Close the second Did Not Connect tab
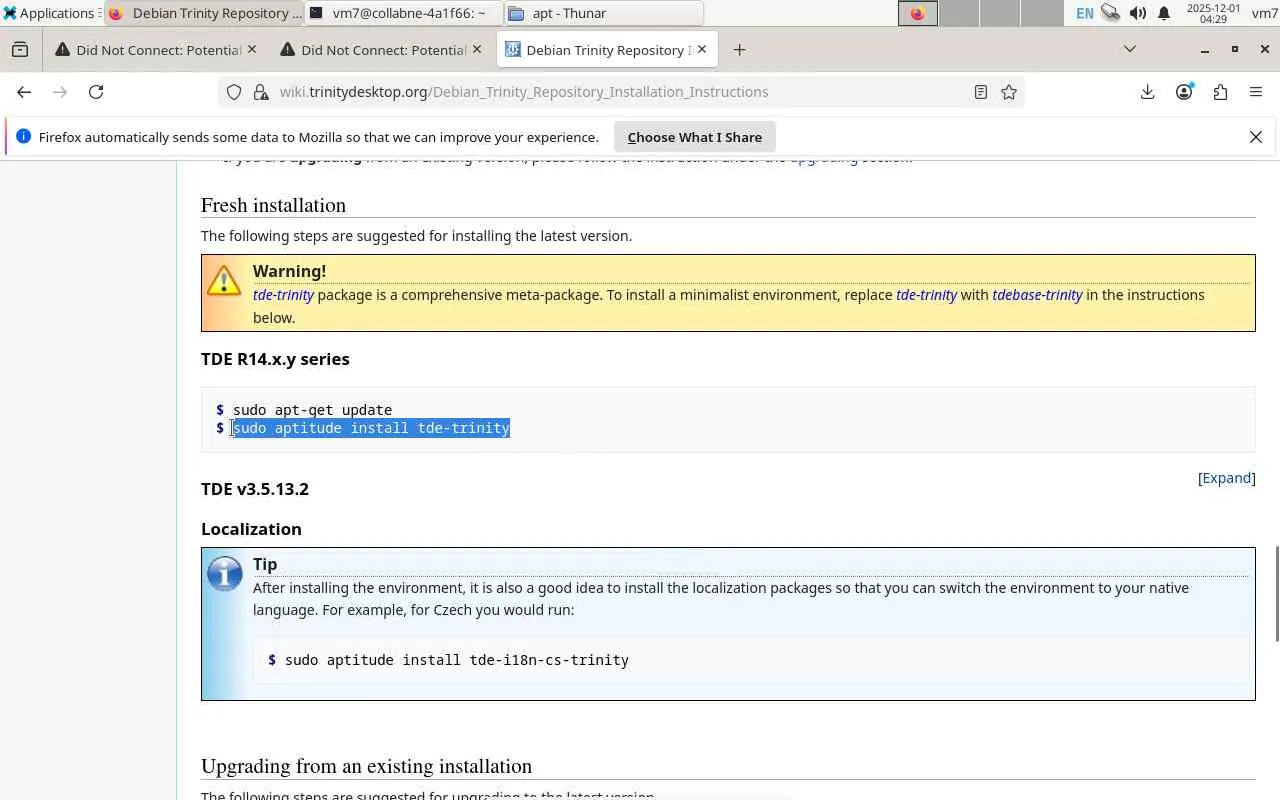Image resolution: width=1280 pixels, height=800 pixels. [477, 49]
